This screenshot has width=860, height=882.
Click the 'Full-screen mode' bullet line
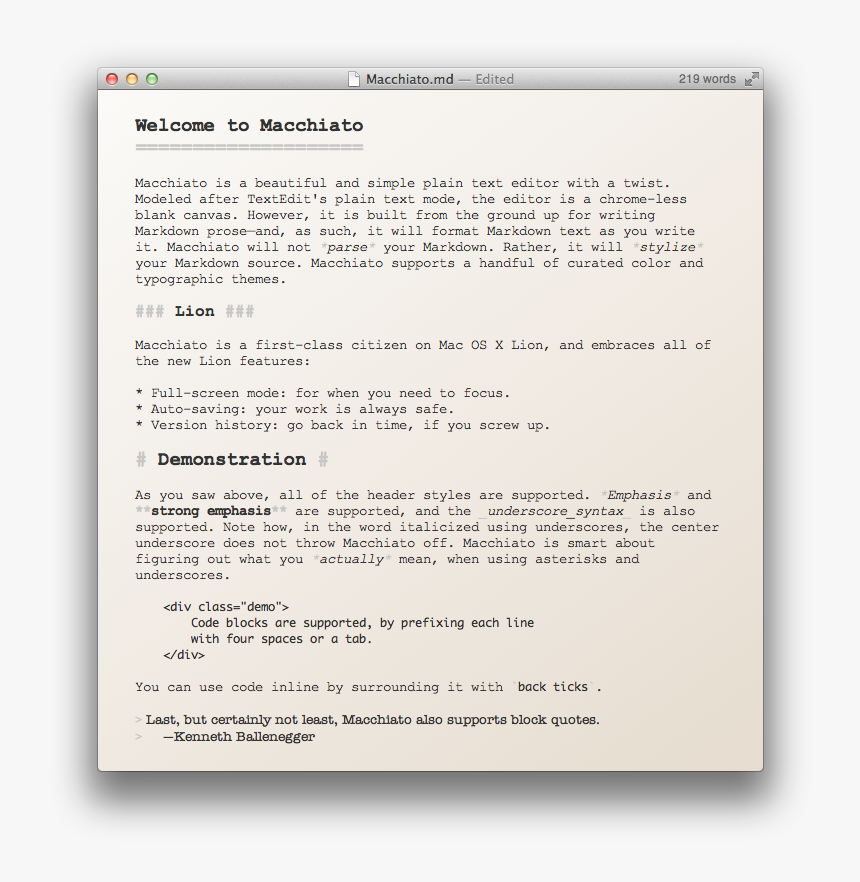[322, 393]
